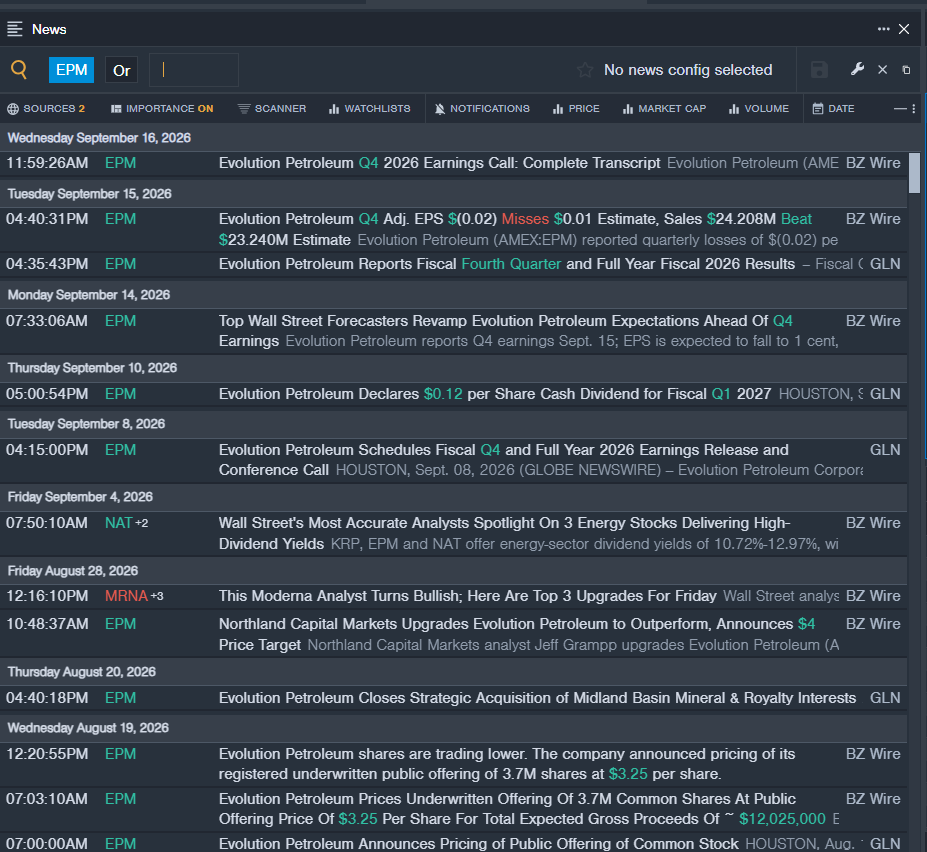Toggle the NOTIFICATIONS bell filter
This screenshot has width=927, height=852.
[482, 109]
